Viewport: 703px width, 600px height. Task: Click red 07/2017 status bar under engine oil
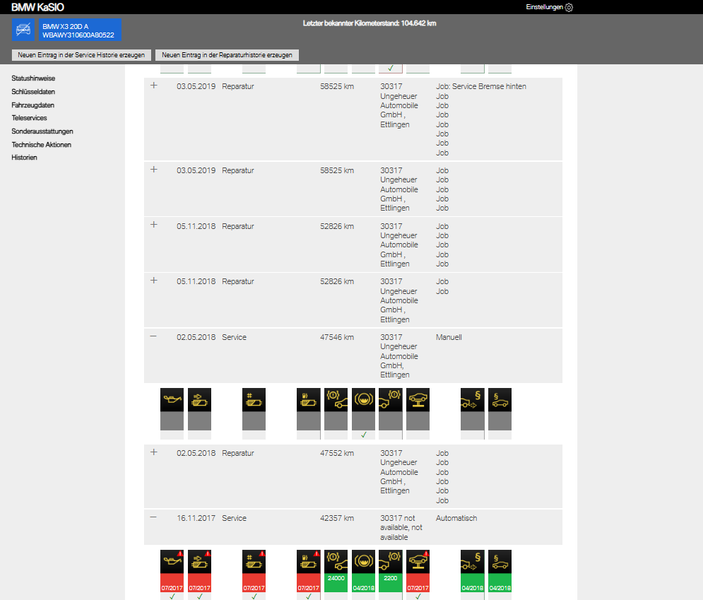(x=172, y=583)
